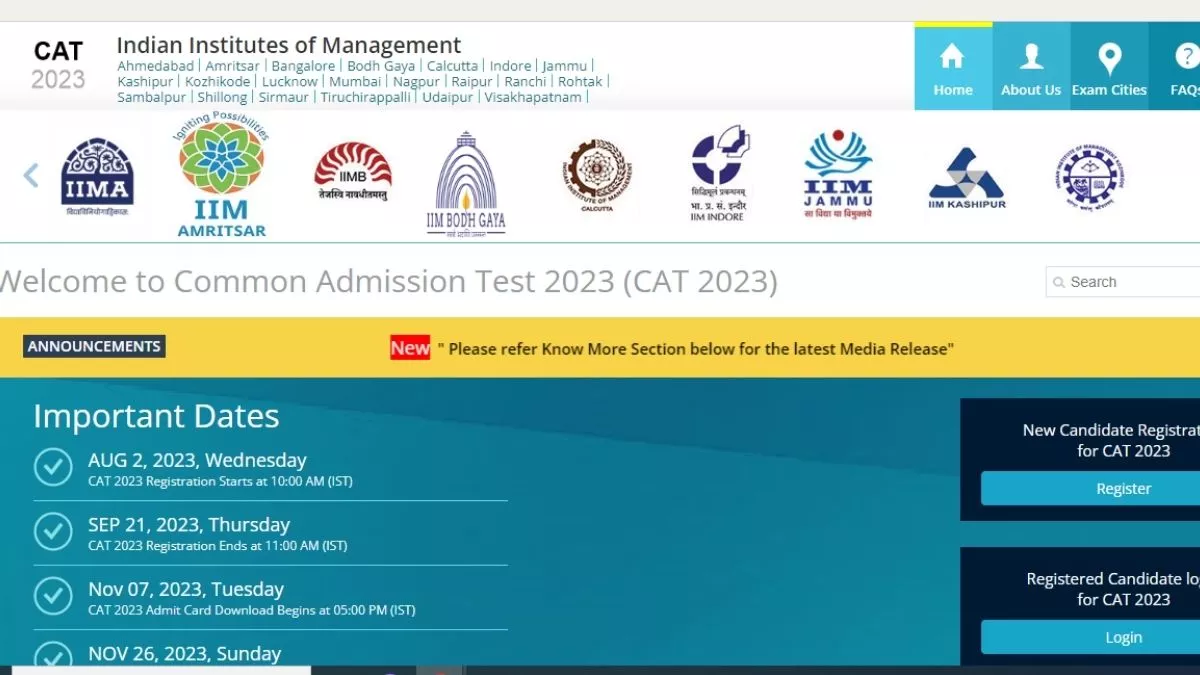Click the Register button for new candidates
The width and height of the screenshot is (1200, 675).
1090,489
